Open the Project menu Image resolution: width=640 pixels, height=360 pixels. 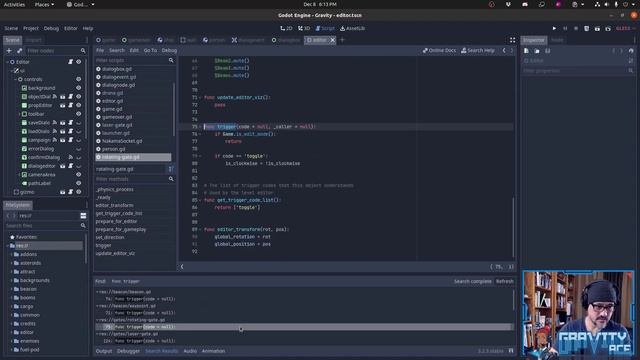click(31, 29)
